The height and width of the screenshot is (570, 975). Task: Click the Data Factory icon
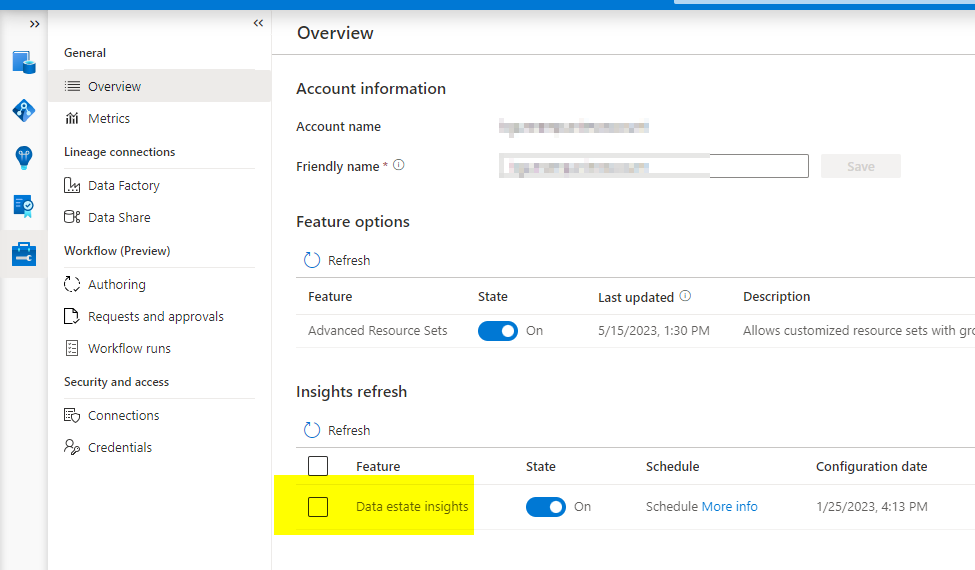[x=72, y=185]
